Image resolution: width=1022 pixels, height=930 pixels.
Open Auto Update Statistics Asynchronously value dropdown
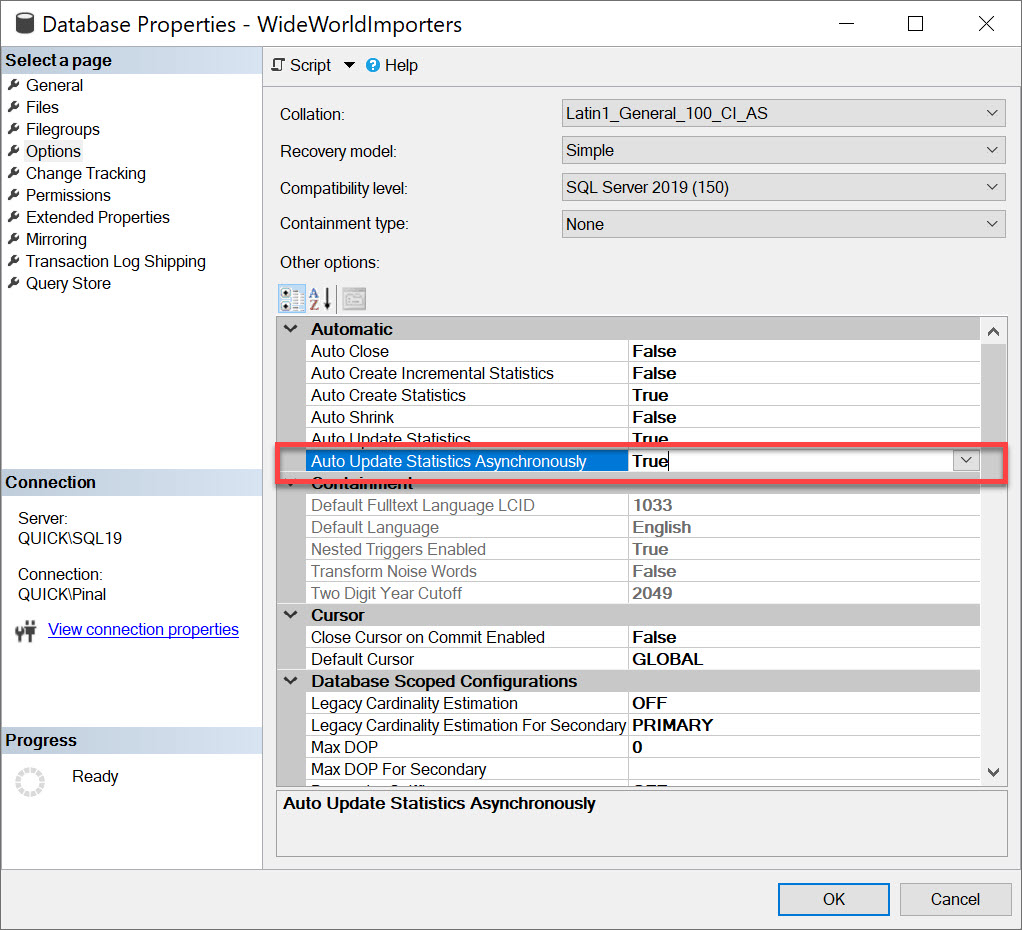click(x=966, y=461)
